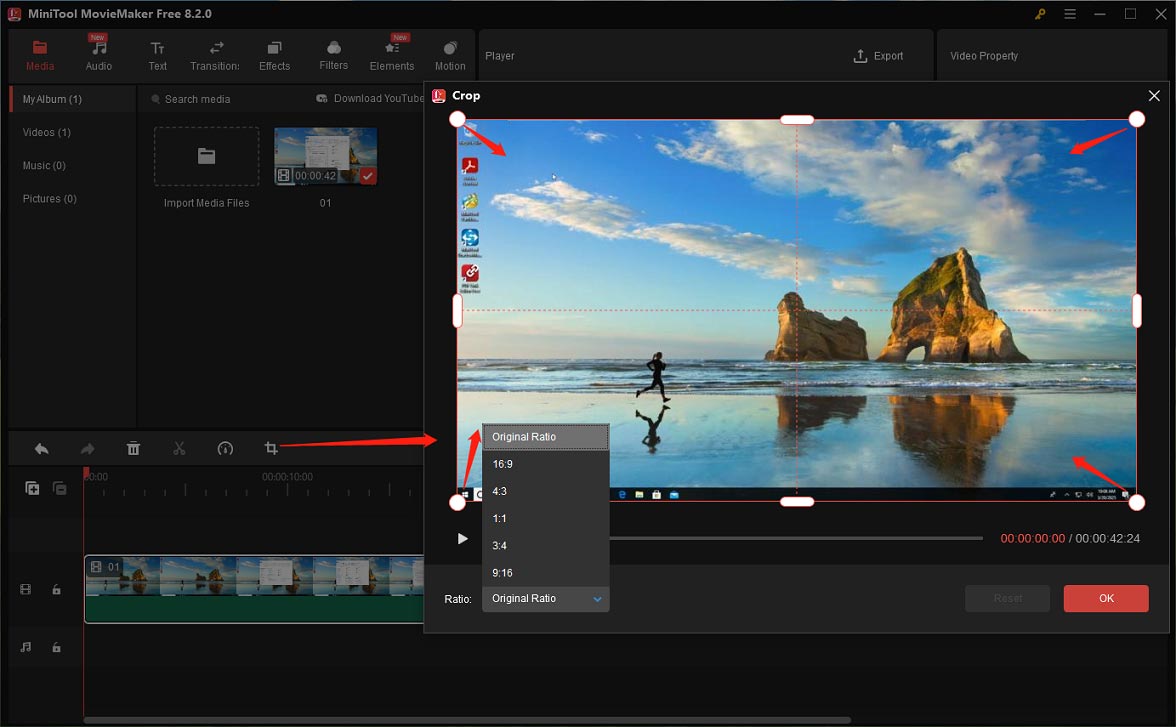Click the bottom-left crop corner handle
The height and width of the screenshot is (727, 1176).
click(458, 503)
